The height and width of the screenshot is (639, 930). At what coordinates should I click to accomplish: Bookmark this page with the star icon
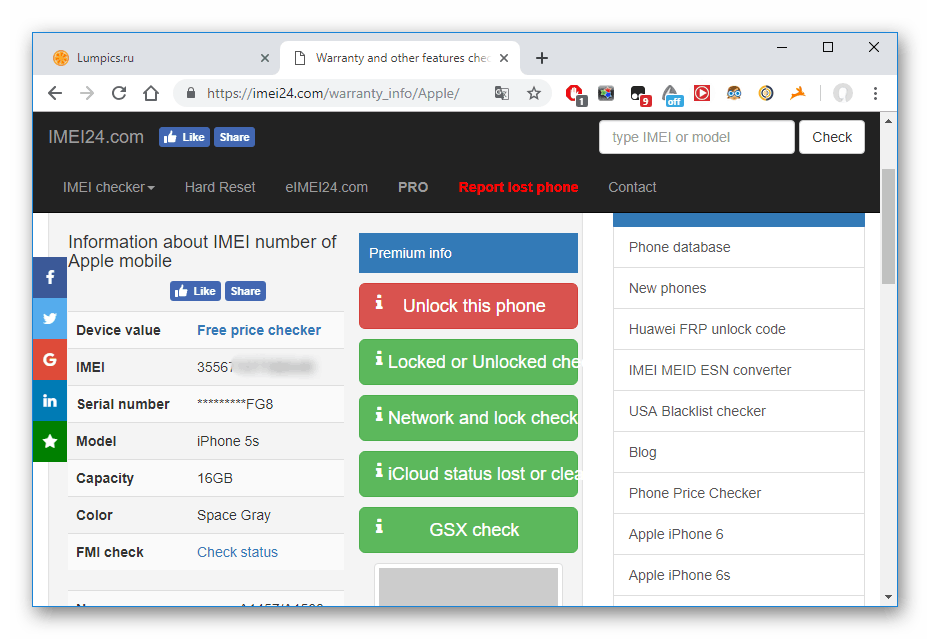click(x=534, y=93)
